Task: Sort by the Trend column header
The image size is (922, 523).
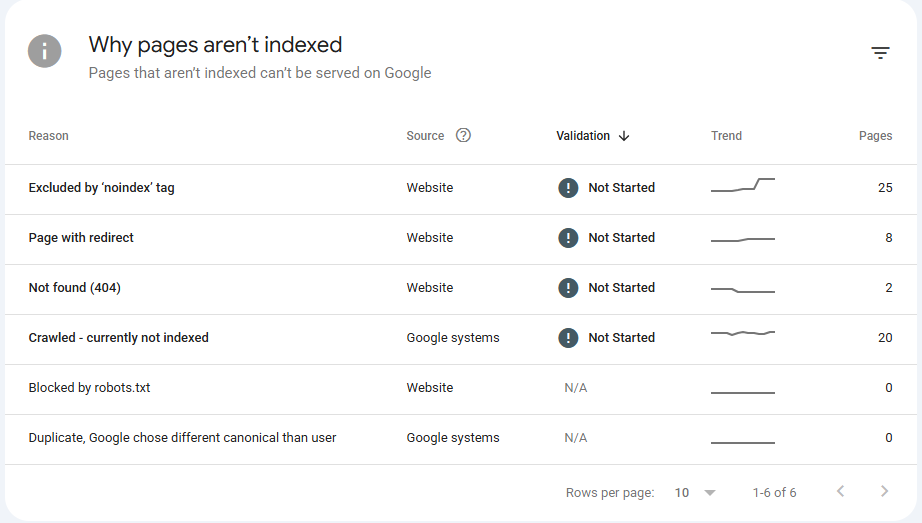Action: tap(726, 136)
